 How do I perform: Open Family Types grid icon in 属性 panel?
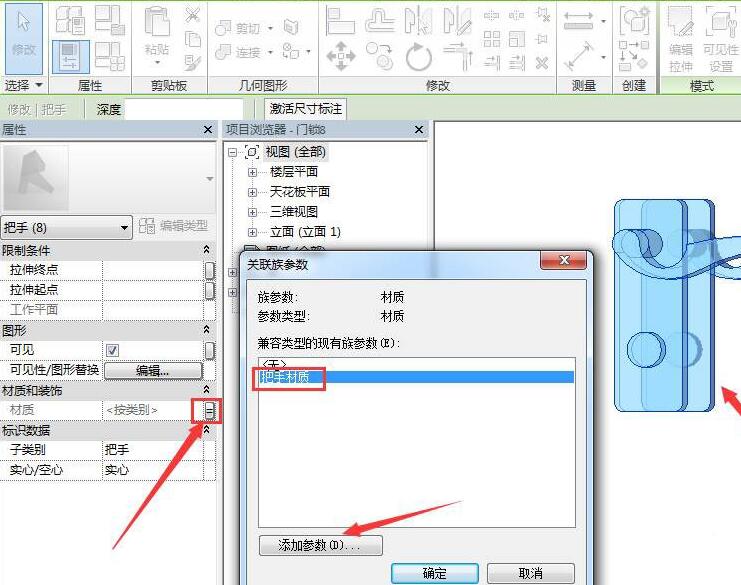click(110, 57)
